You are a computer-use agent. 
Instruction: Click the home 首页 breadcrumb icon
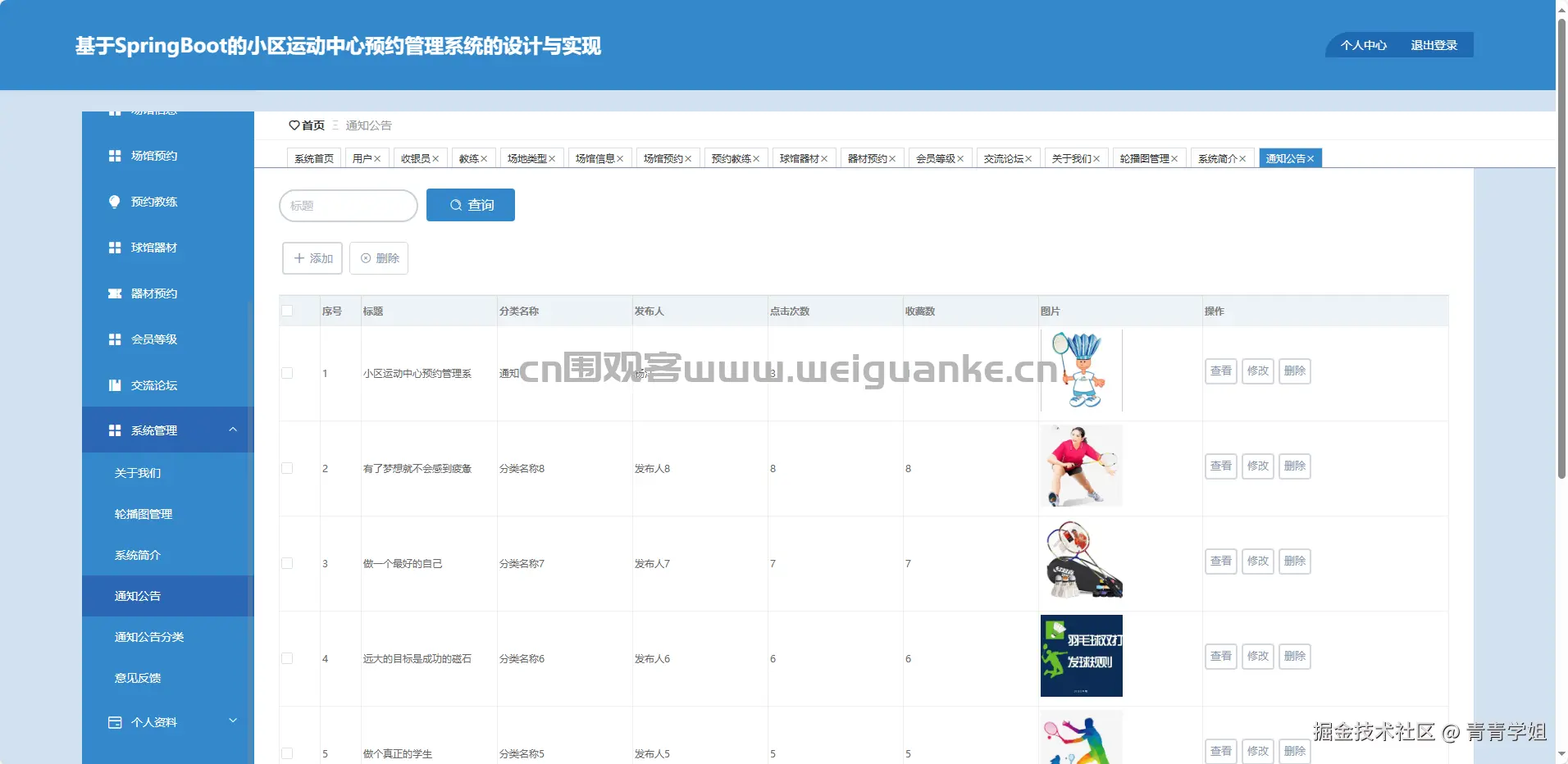[295, 125]
